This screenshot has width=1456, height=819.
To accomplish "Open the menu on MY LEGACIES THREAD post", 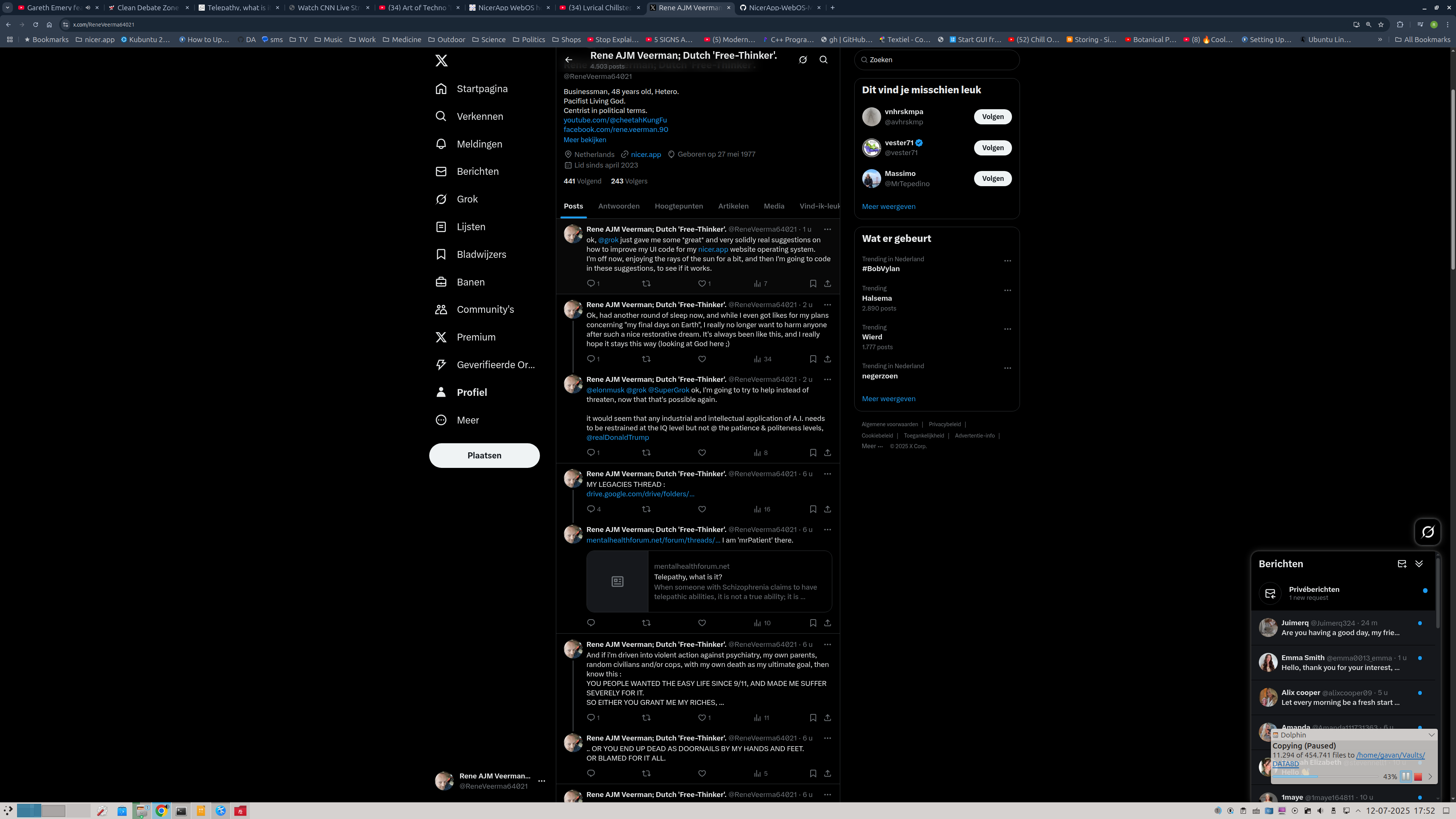I will point(827,474).
